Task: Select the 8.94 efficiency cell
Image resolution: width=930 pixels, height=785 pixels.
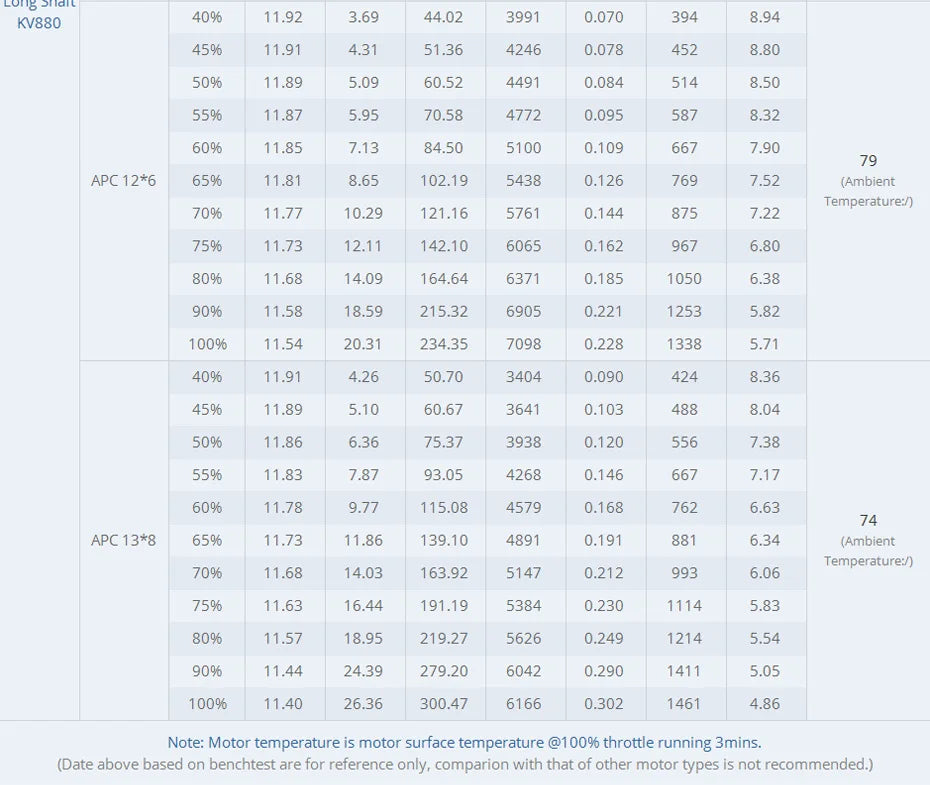Action: (x=764, y=17)
